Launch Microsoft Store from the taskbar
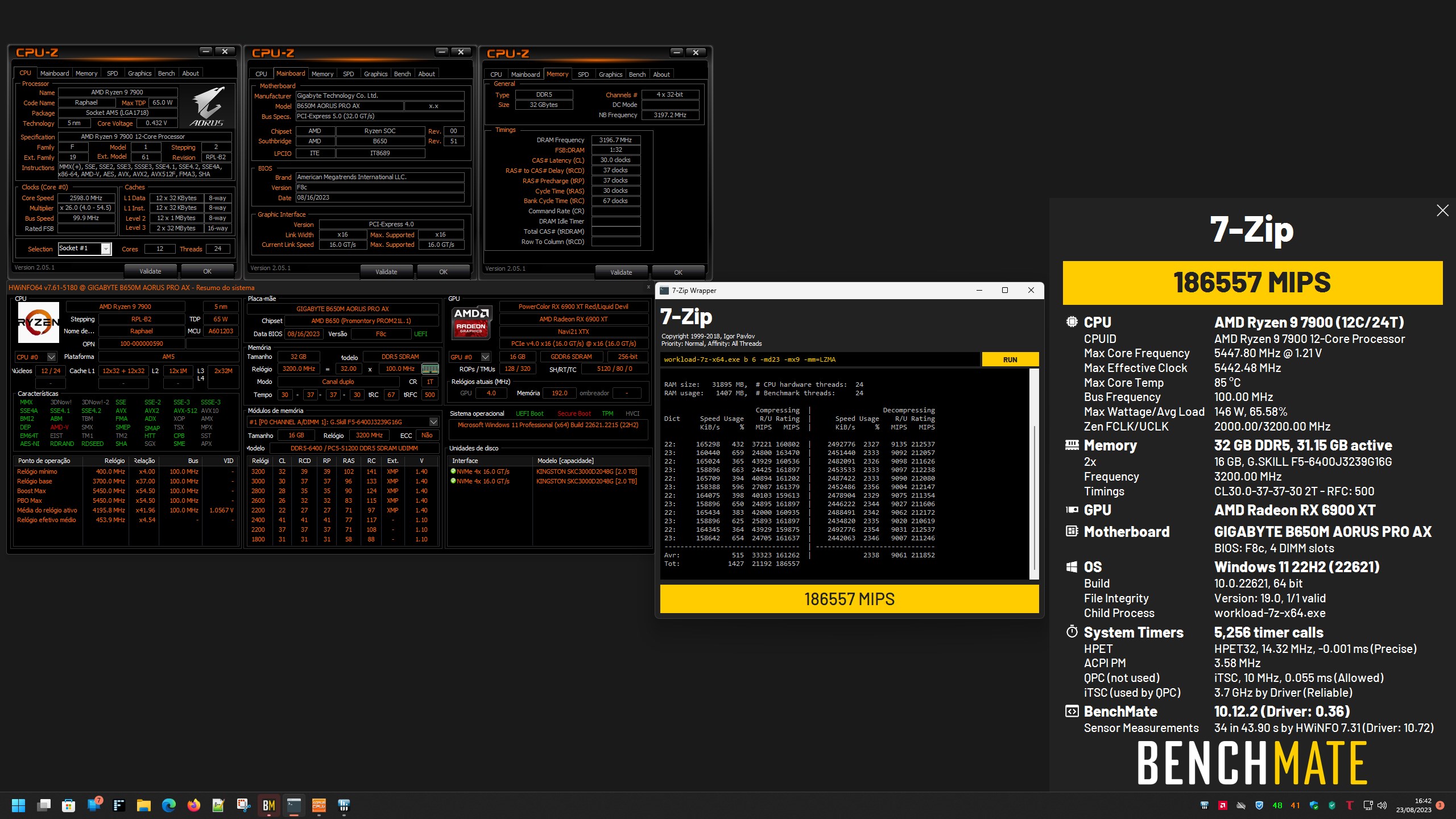 tap(69, 805)
